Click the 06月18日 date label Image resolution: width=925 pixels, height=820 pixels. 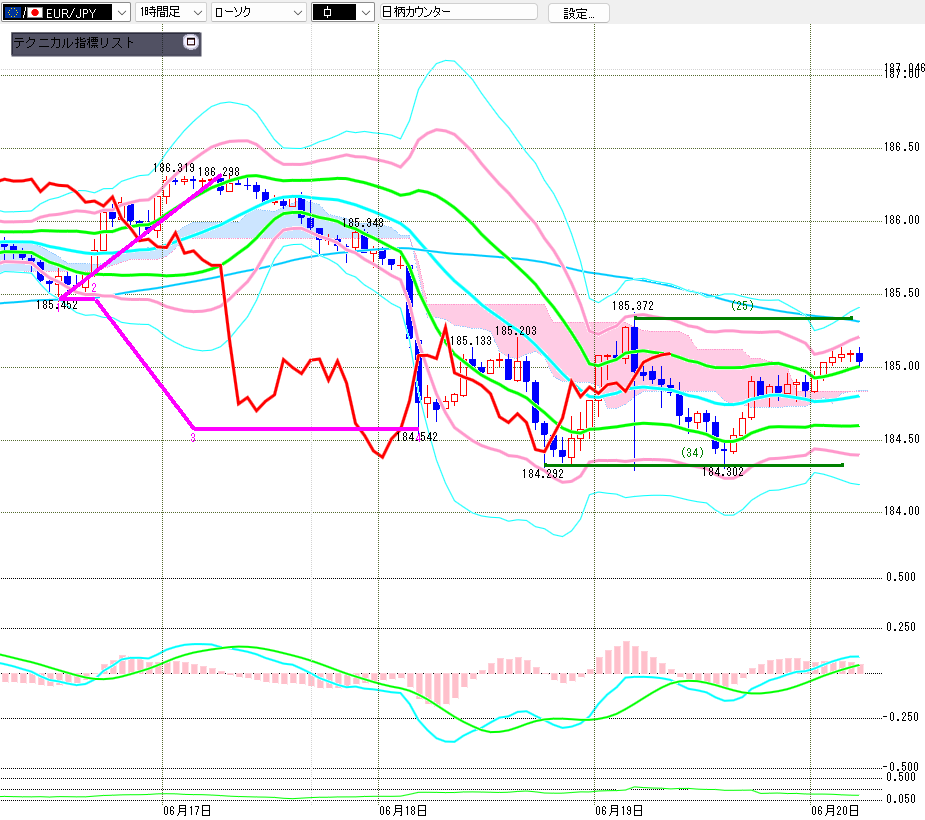pyautogui.click(x=403, y=811)
